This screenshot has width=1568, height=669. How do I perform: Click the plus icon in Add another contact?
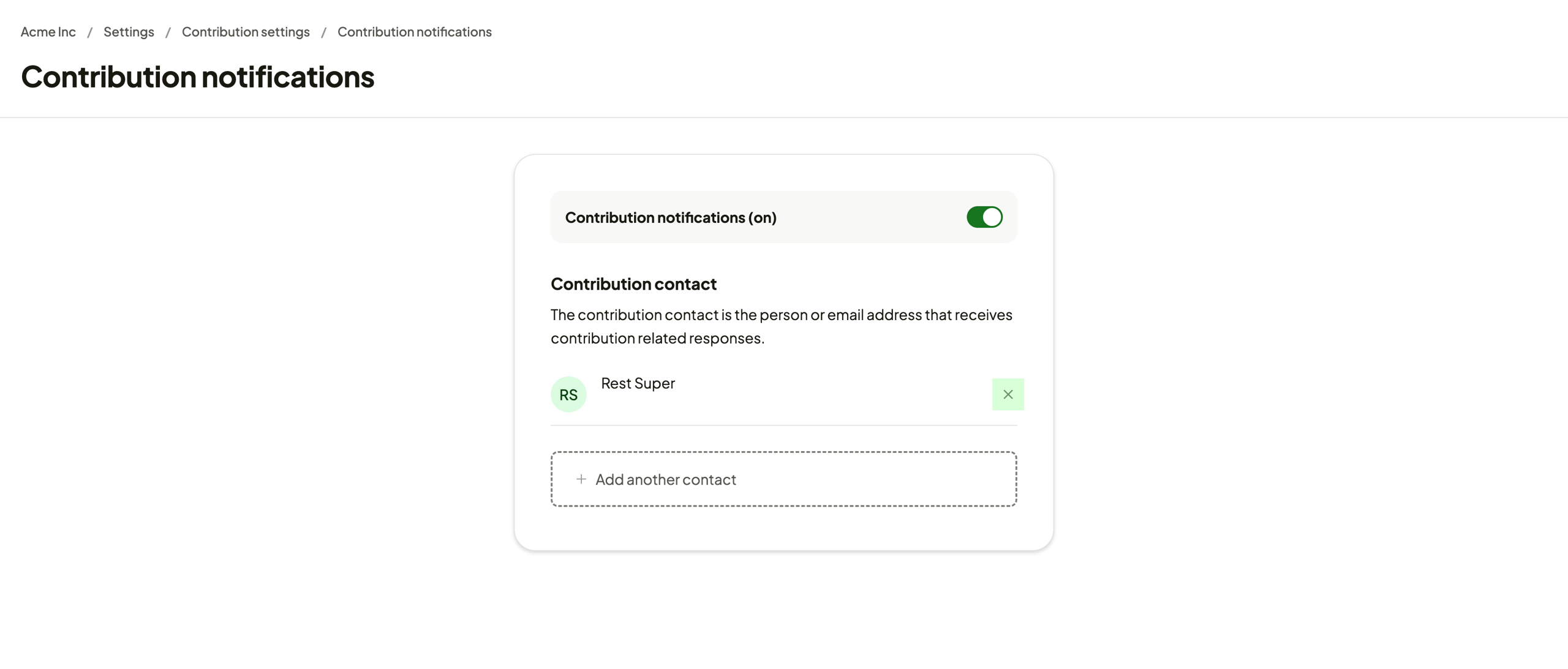pos(581,479)
